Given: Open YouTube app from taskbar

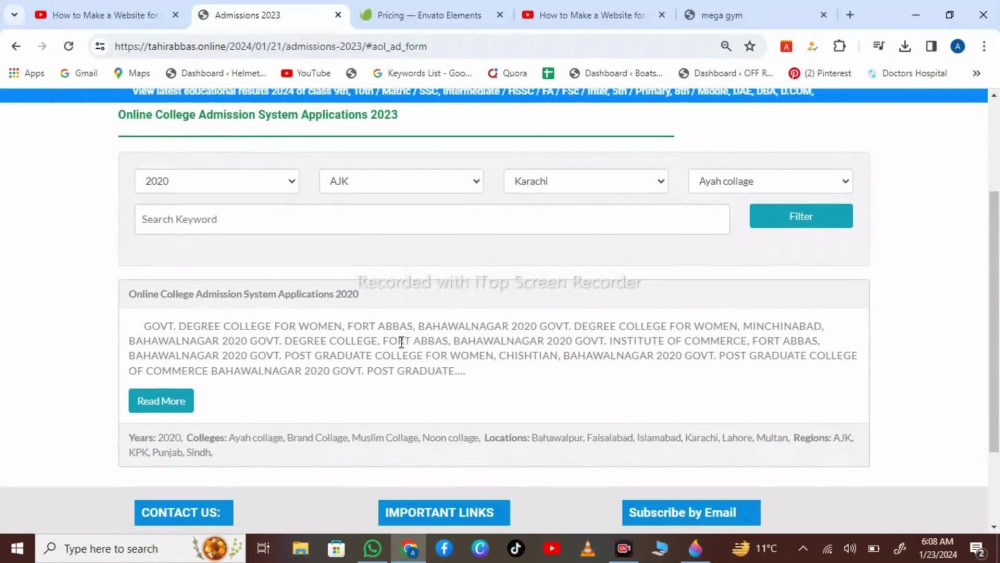Looking at the screenshot, I should click(552, 548).
